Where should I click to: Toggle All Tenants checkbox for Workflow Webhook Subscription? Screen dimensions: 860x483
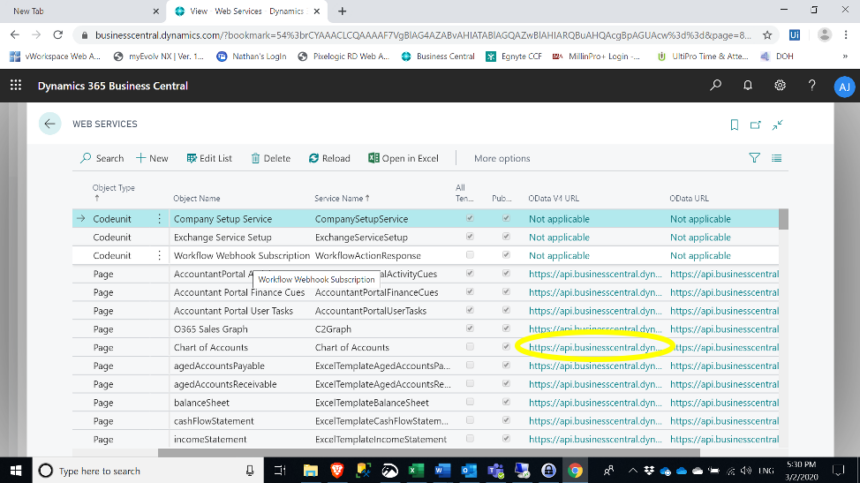click(469, 255)
